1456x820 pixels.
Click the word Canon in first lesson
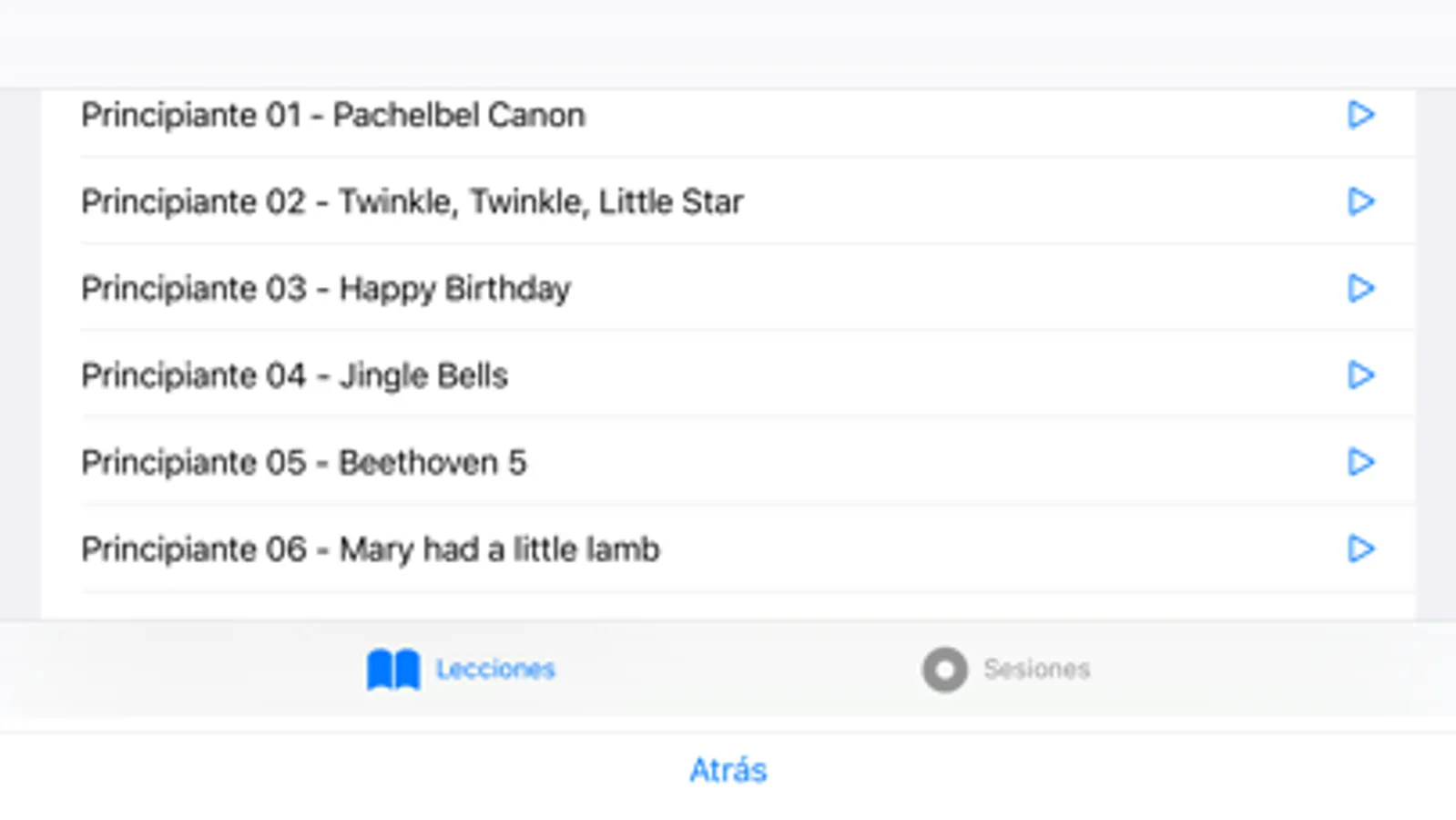point(535,116)
